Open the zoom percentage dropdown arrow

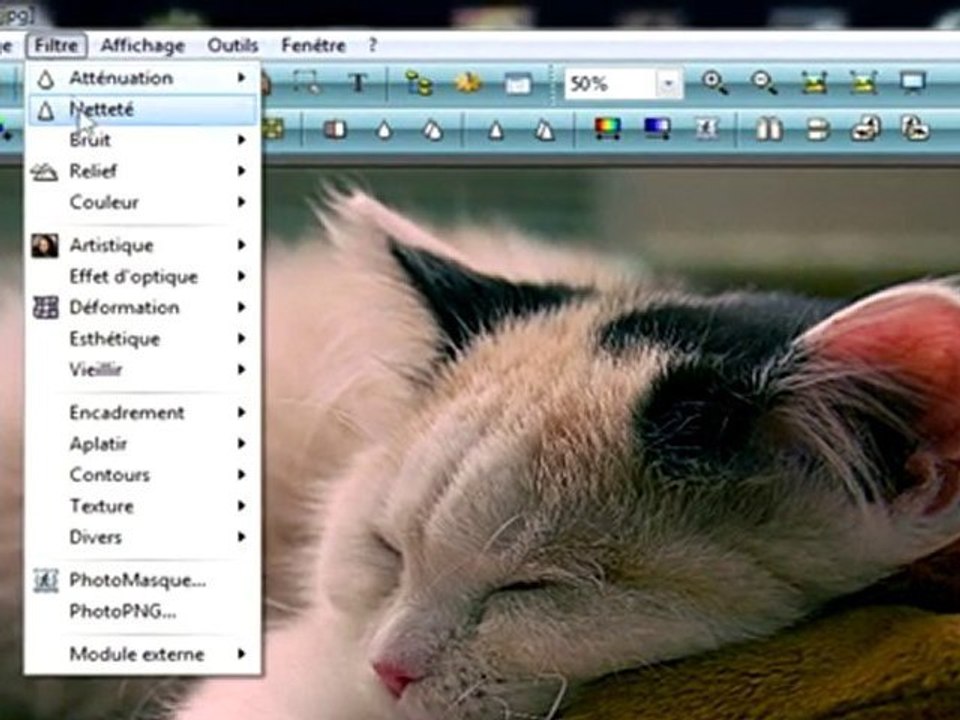669,83
